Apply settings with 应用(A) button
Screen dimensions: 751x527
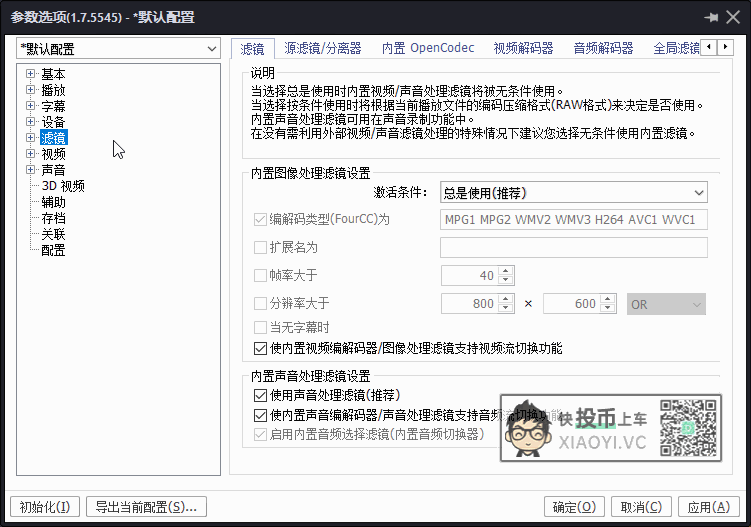point(709,507)
